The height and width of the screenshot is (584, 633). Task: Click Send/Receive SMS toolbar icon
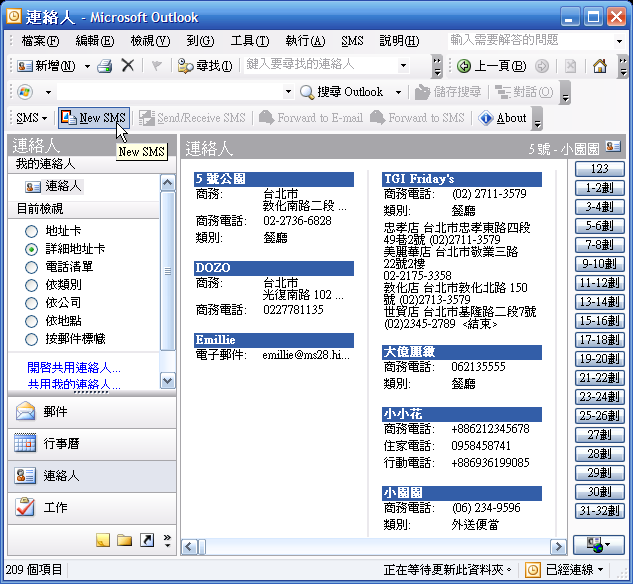(x=147, y=118)
